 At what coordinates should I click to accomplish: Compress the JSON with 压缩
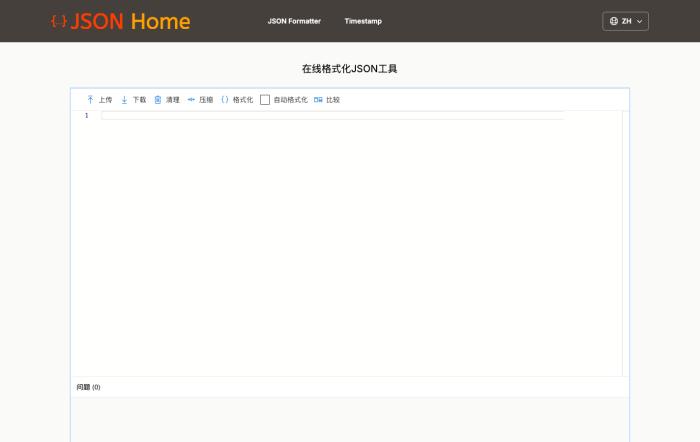coord(200,100)
